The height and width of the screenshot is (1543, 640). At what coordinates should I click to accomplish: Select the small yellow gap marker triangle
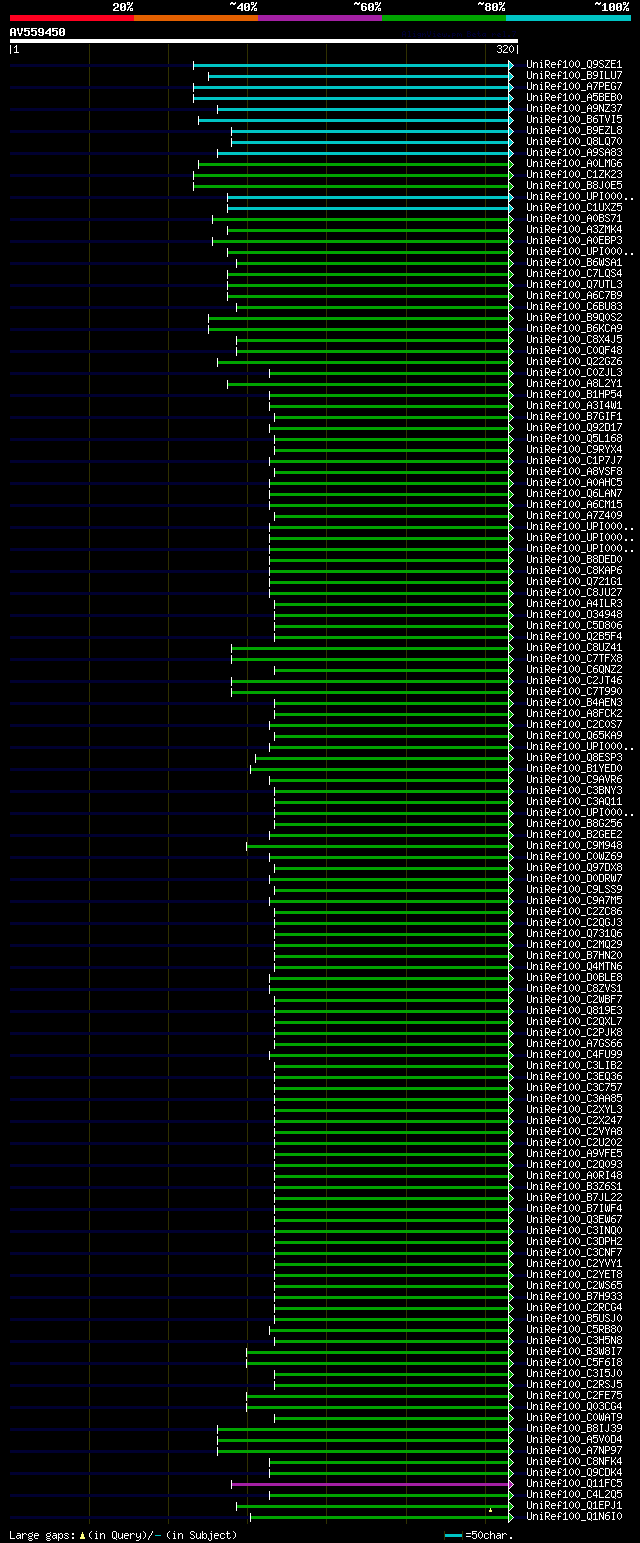pos(490,1509)
